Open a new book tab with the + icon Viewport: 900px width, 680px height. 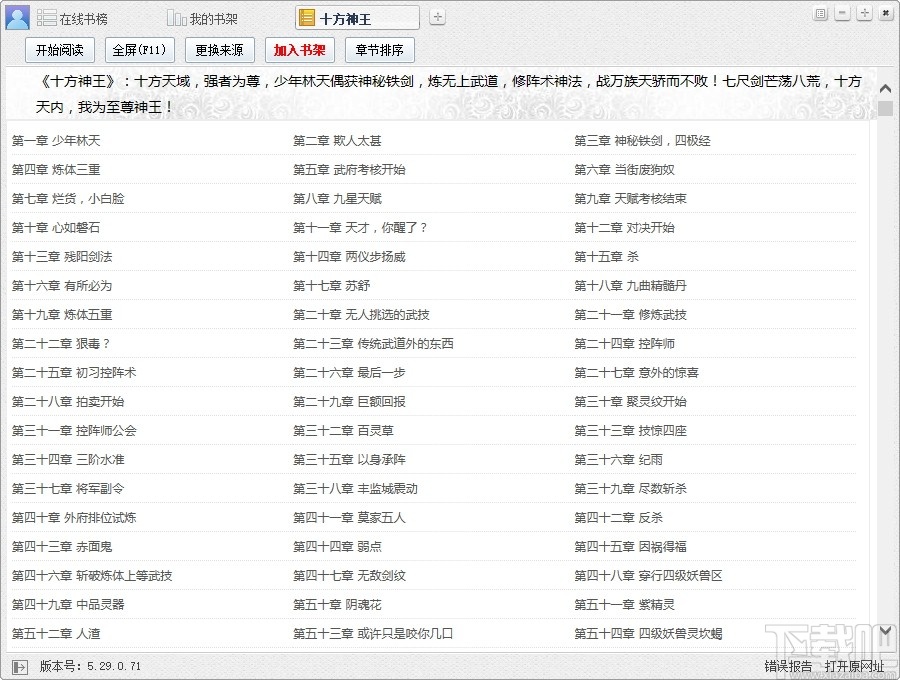[435, 17]
